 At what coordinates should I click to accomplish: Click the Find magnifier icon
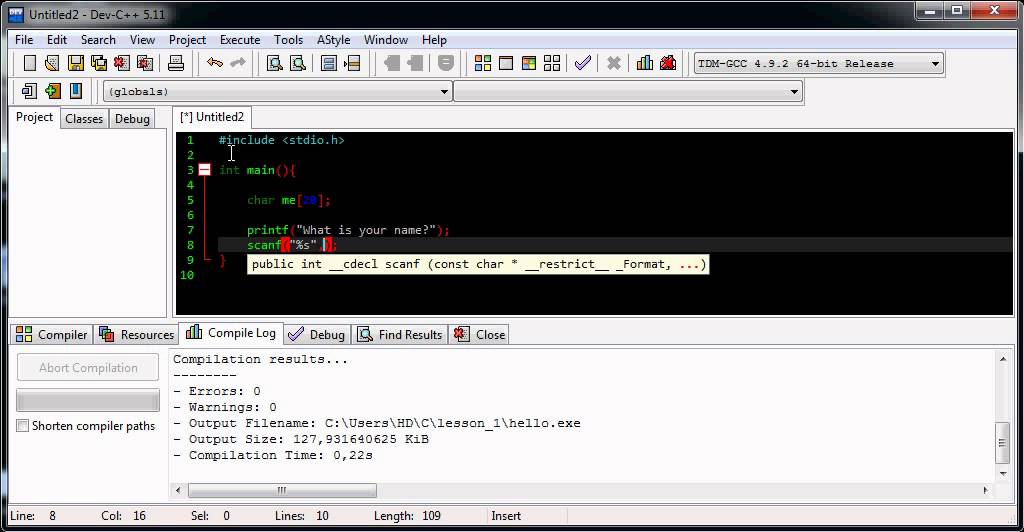[275, 63]
